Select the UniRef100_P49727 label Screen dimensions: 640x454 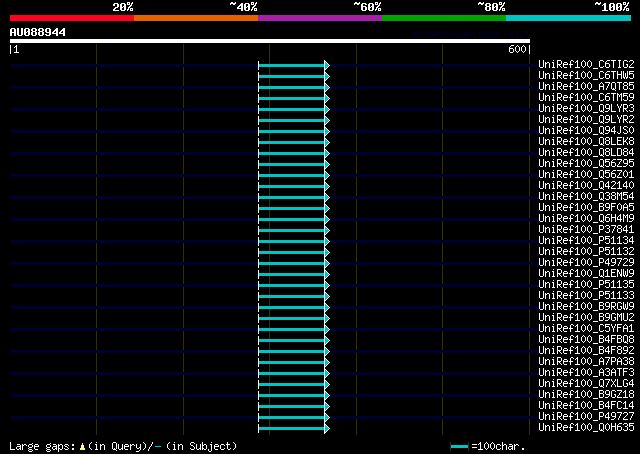click(x=586, y=417)
